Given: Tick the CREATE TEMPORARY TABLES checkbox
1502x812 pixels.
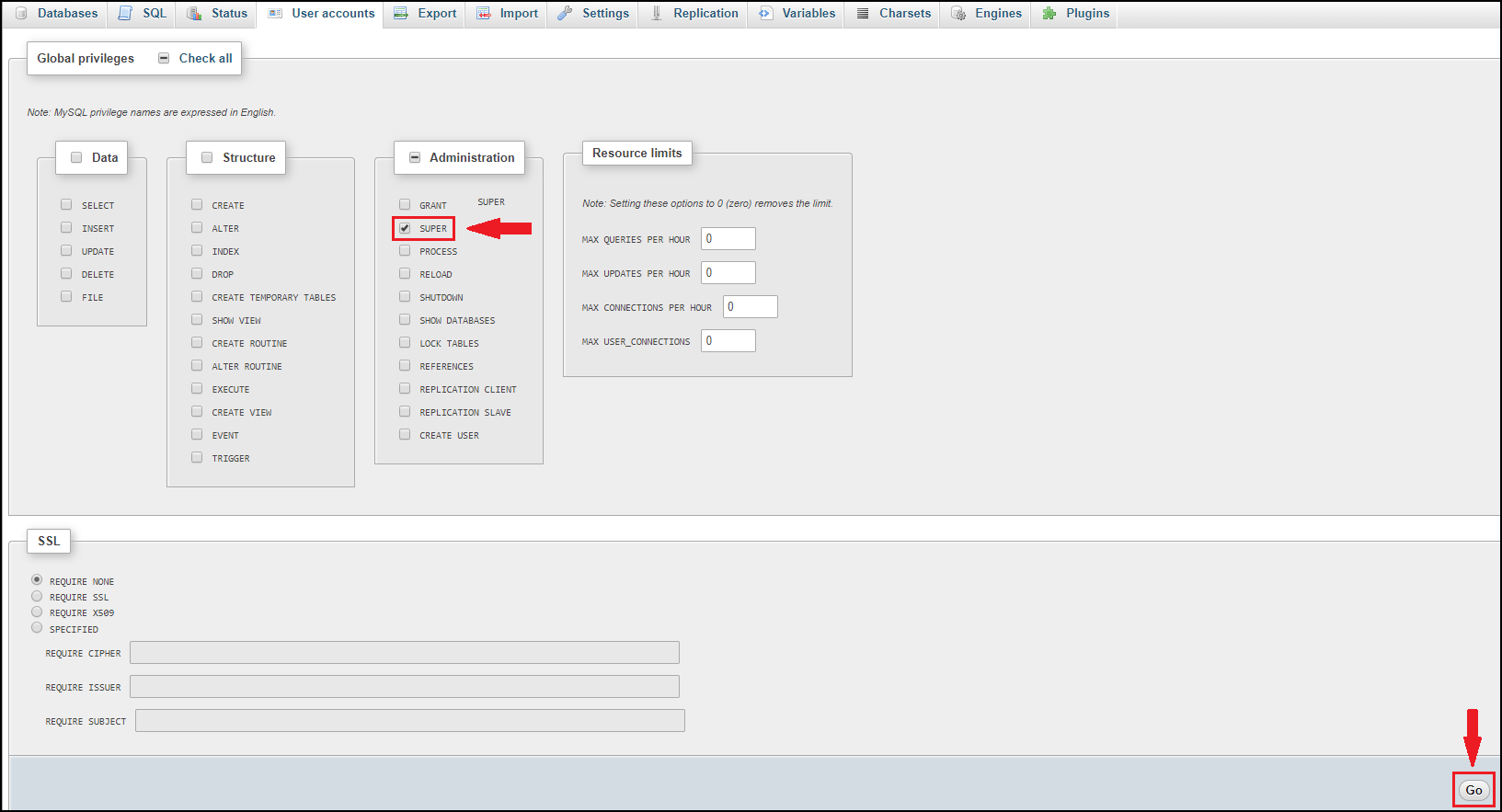Looking at the screenshot, I should [x=197, y=297].
